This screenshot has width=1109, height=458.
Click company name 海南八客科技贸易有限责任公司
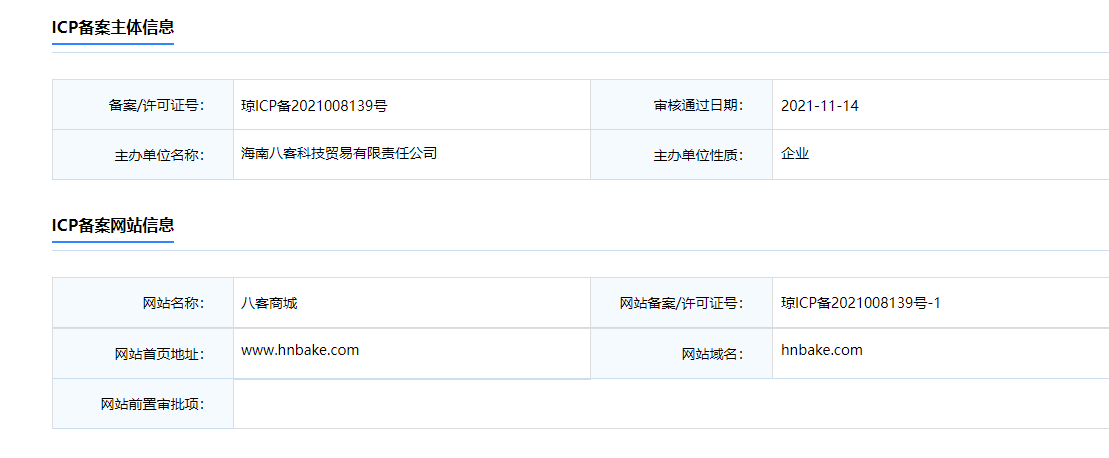point(339,152)
